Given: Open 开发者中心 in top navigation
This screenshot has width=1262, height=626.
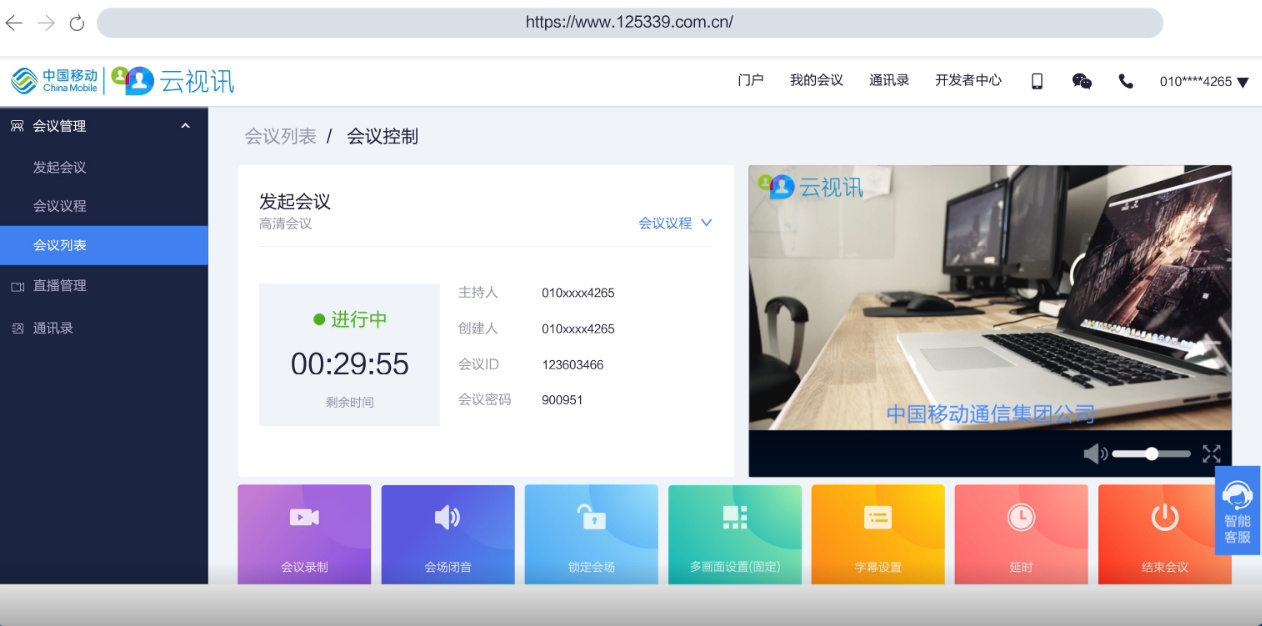Looking at the screenshot, I should point(968,80).
